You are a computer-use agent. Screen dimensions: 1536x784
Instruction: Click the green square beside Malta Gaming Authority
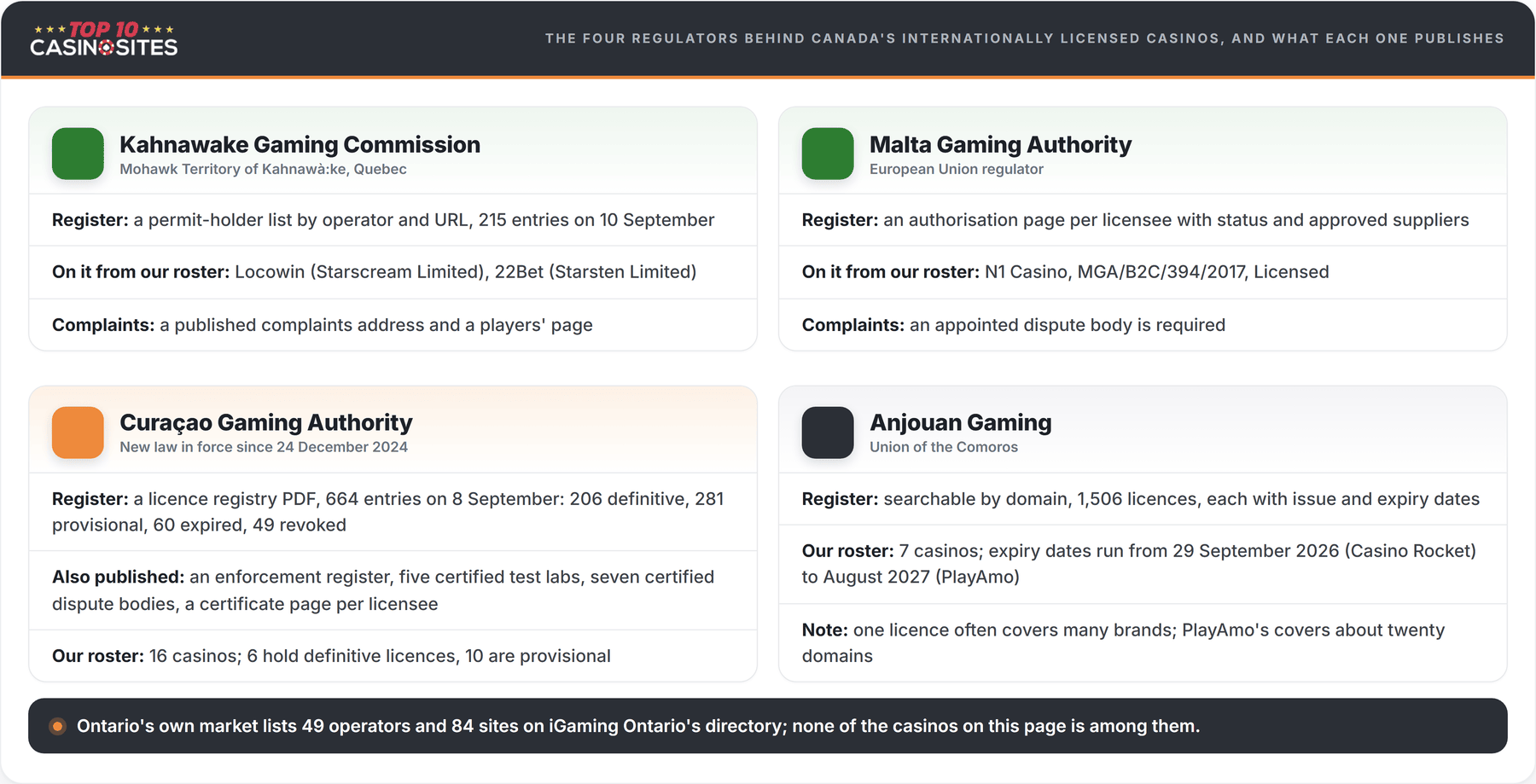[x=828, y=154]
